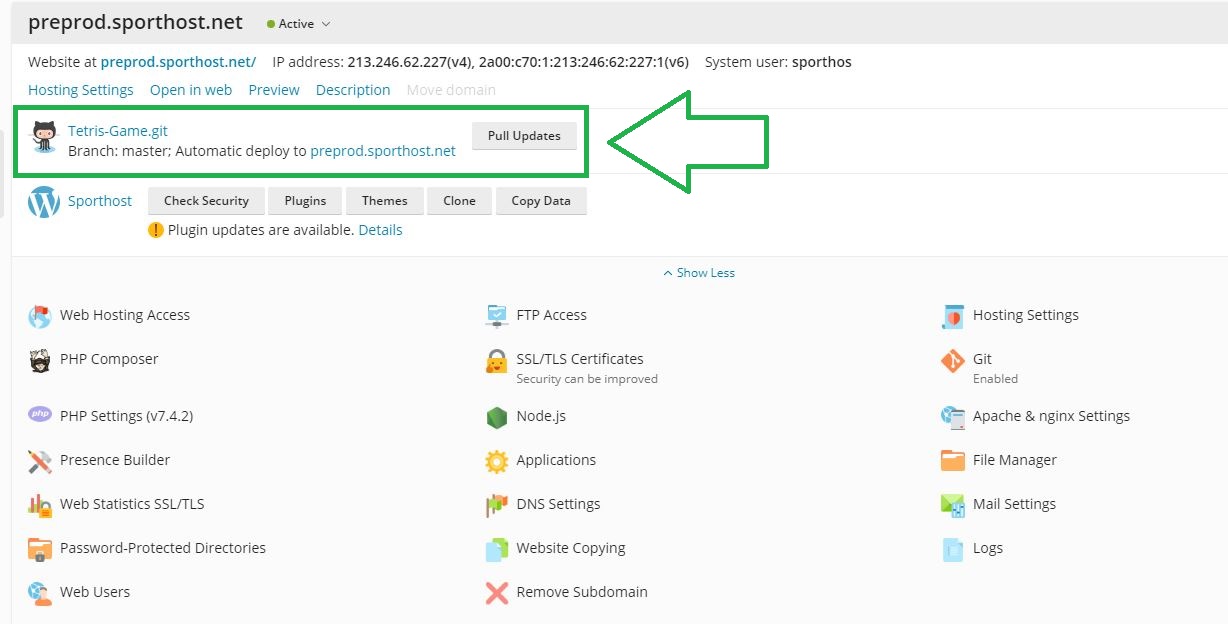Click the Presence Builder tools icon
Screen dimensions: 1228x624
click(x=40, y=461)
